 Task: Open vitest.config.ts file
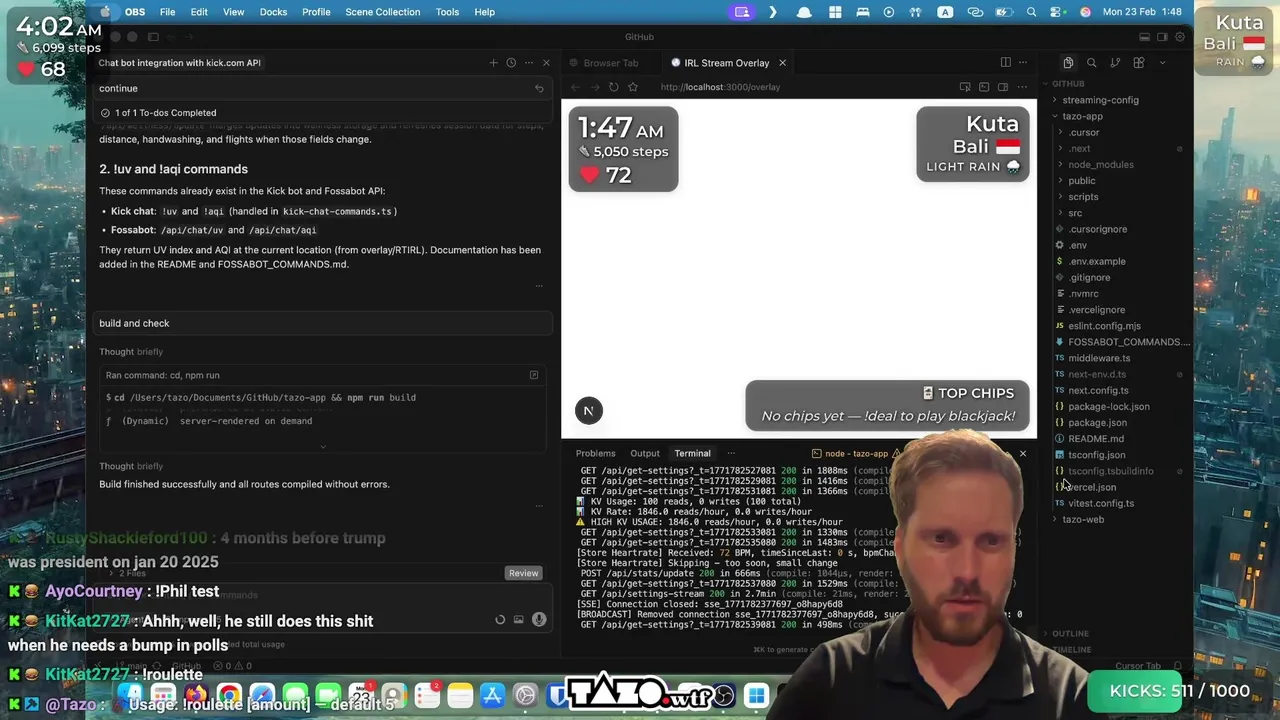[1100, 503]
